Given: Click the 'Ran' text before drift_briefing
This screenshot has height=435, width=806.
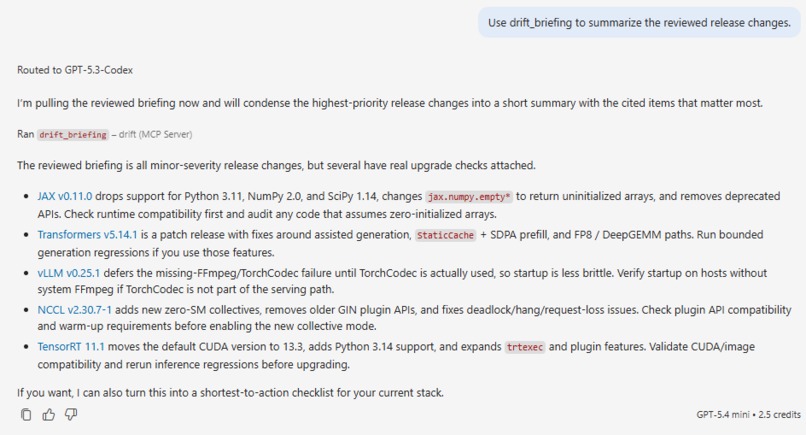Looking at the screenshot, I should [x=25, y=134].
